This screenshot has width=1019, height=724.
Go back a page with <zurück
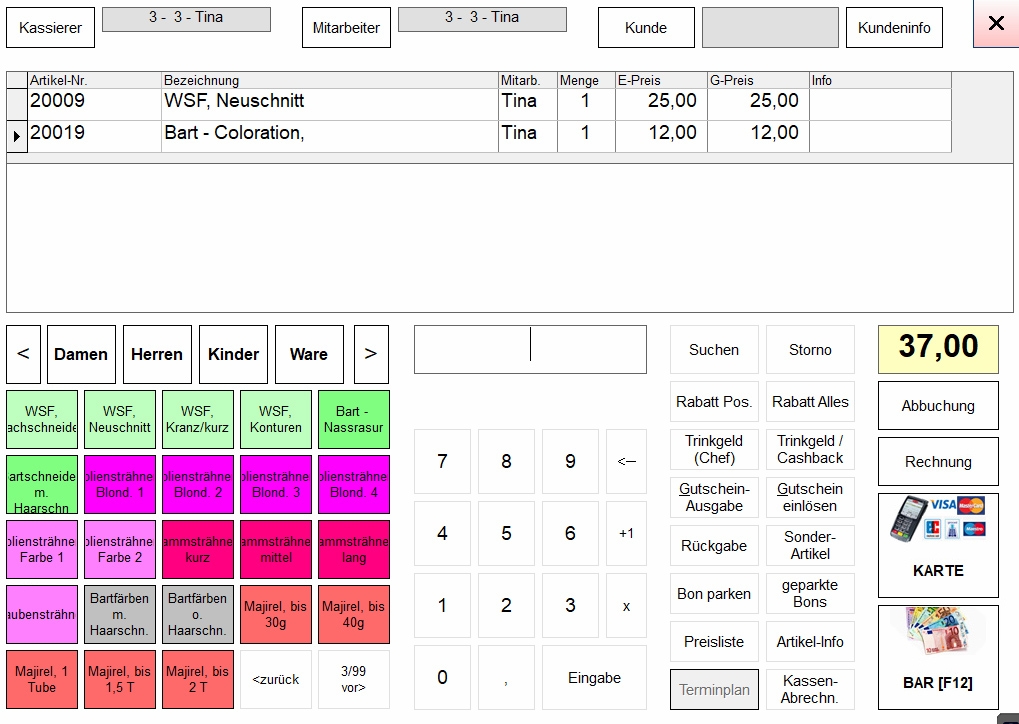tap(276, 679)
